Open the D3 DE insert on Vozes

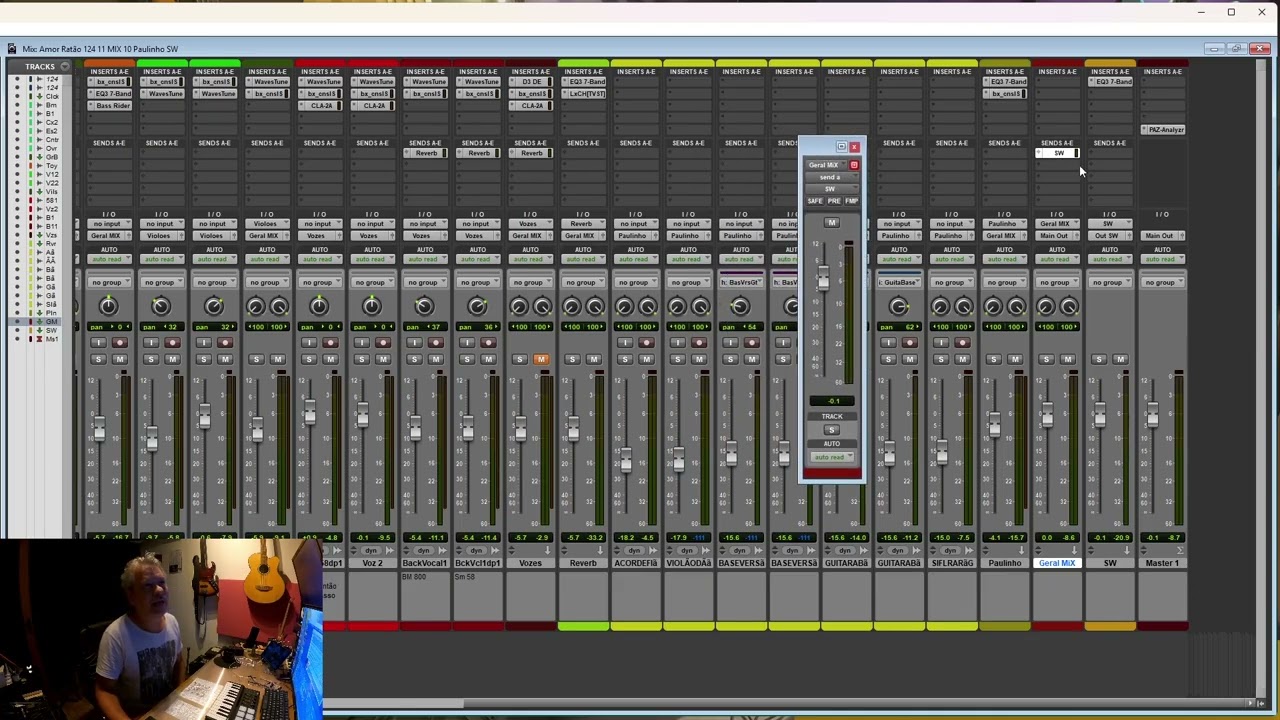(531, 82)
